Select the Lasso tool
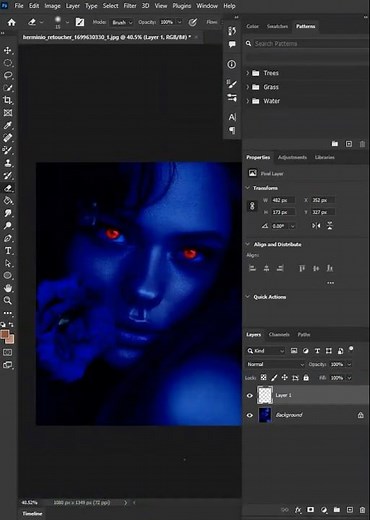The image size is (370, 520). (8, 75)
